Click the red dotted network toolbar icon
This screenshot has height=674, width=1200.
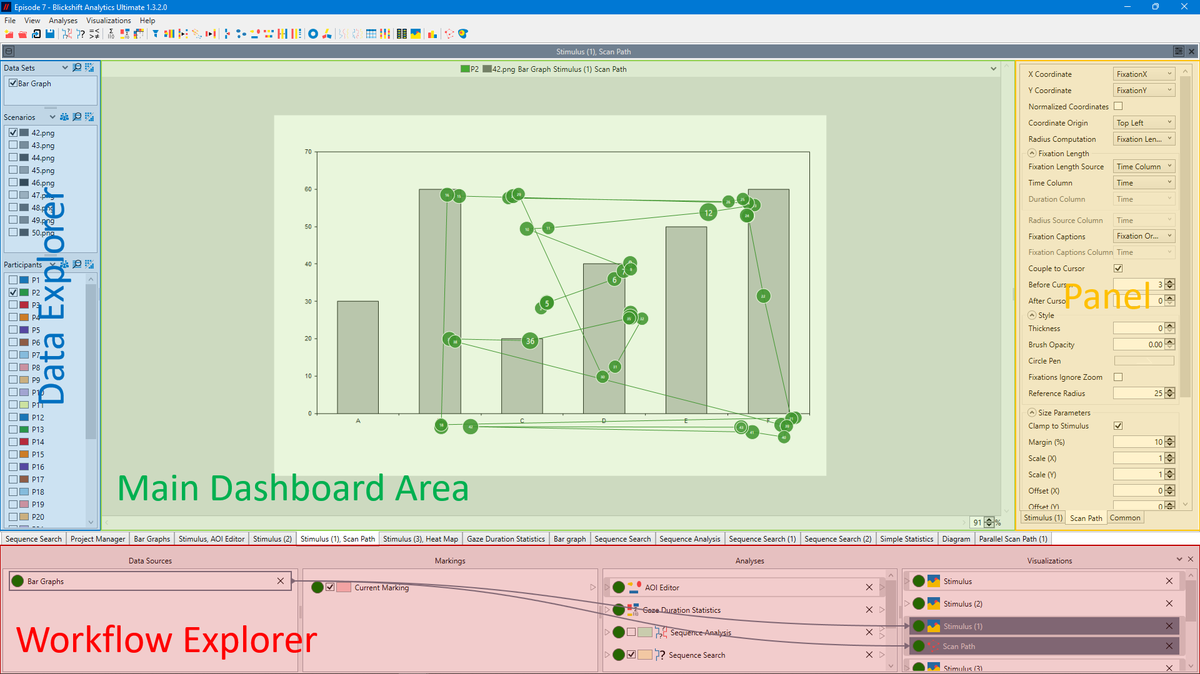[x=449, y=34]
